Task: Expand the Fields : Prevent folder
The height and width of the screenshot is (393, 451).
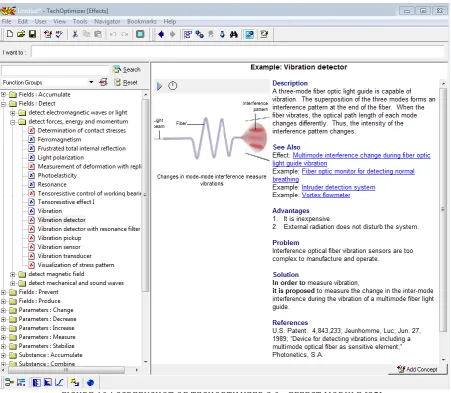Action: [4, 292]
